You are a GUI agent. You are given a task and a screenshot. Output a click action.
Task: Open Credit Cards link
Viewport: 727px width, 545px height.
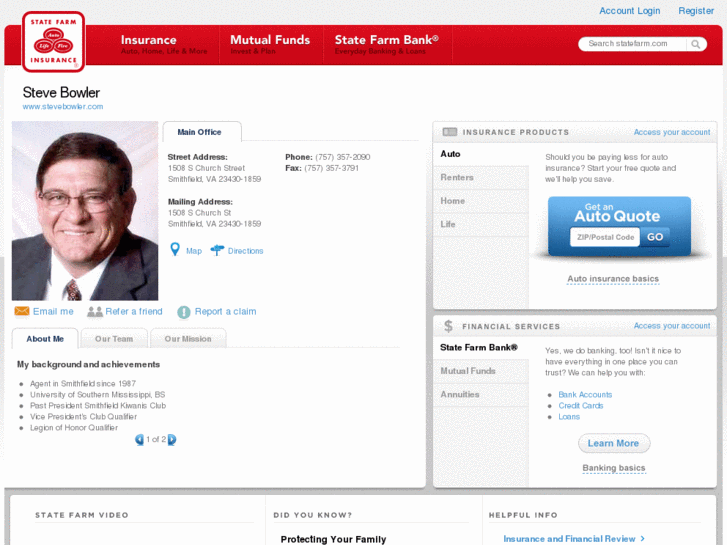[x=580, y=406]
